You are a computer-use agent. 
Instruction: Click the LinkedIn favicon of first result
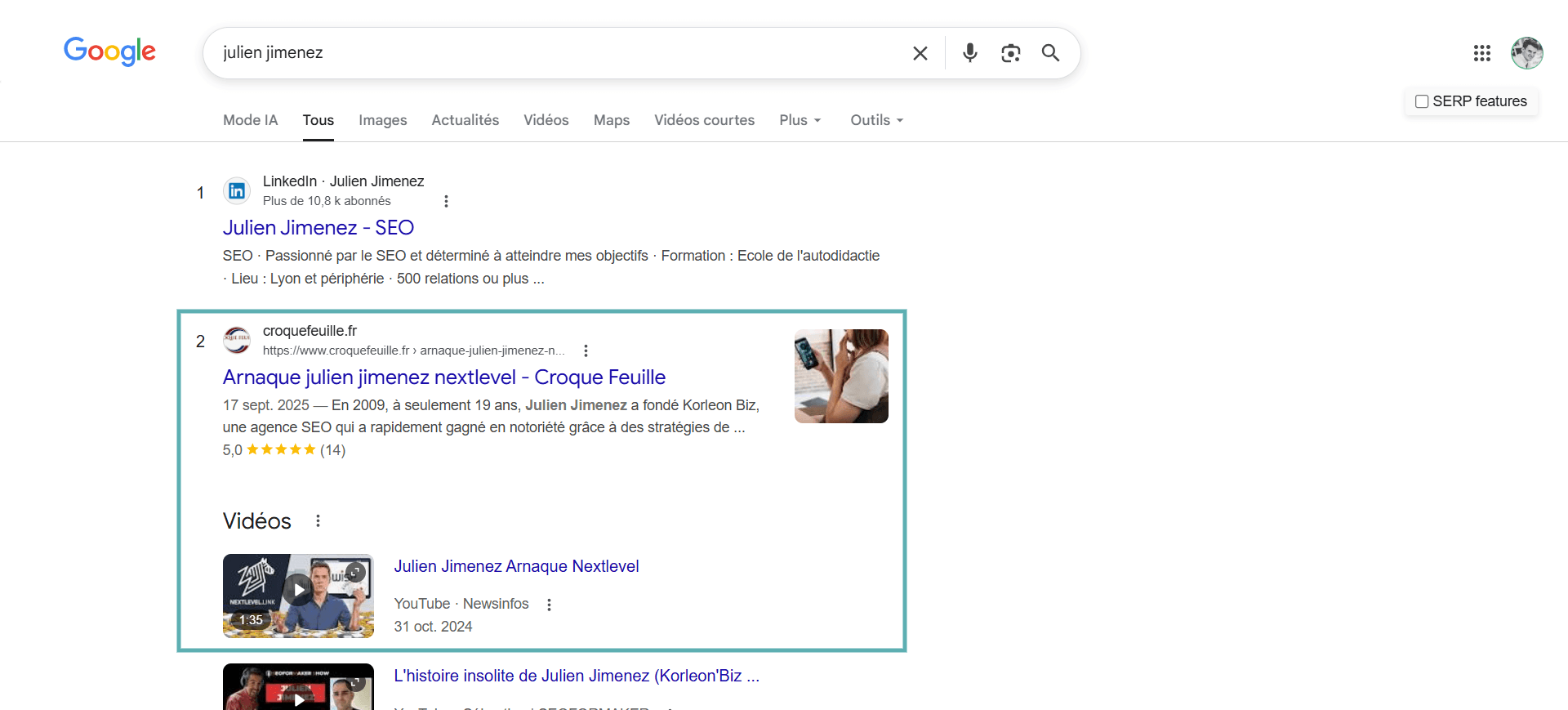pyautogui.click(x=237, y=191)
